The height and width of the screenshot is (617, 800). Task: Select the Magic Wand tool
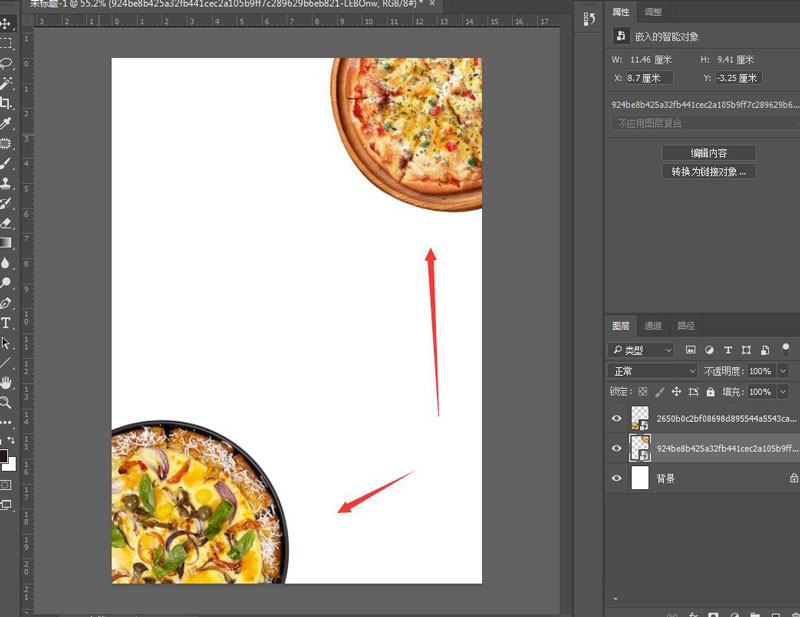[6, 83]
